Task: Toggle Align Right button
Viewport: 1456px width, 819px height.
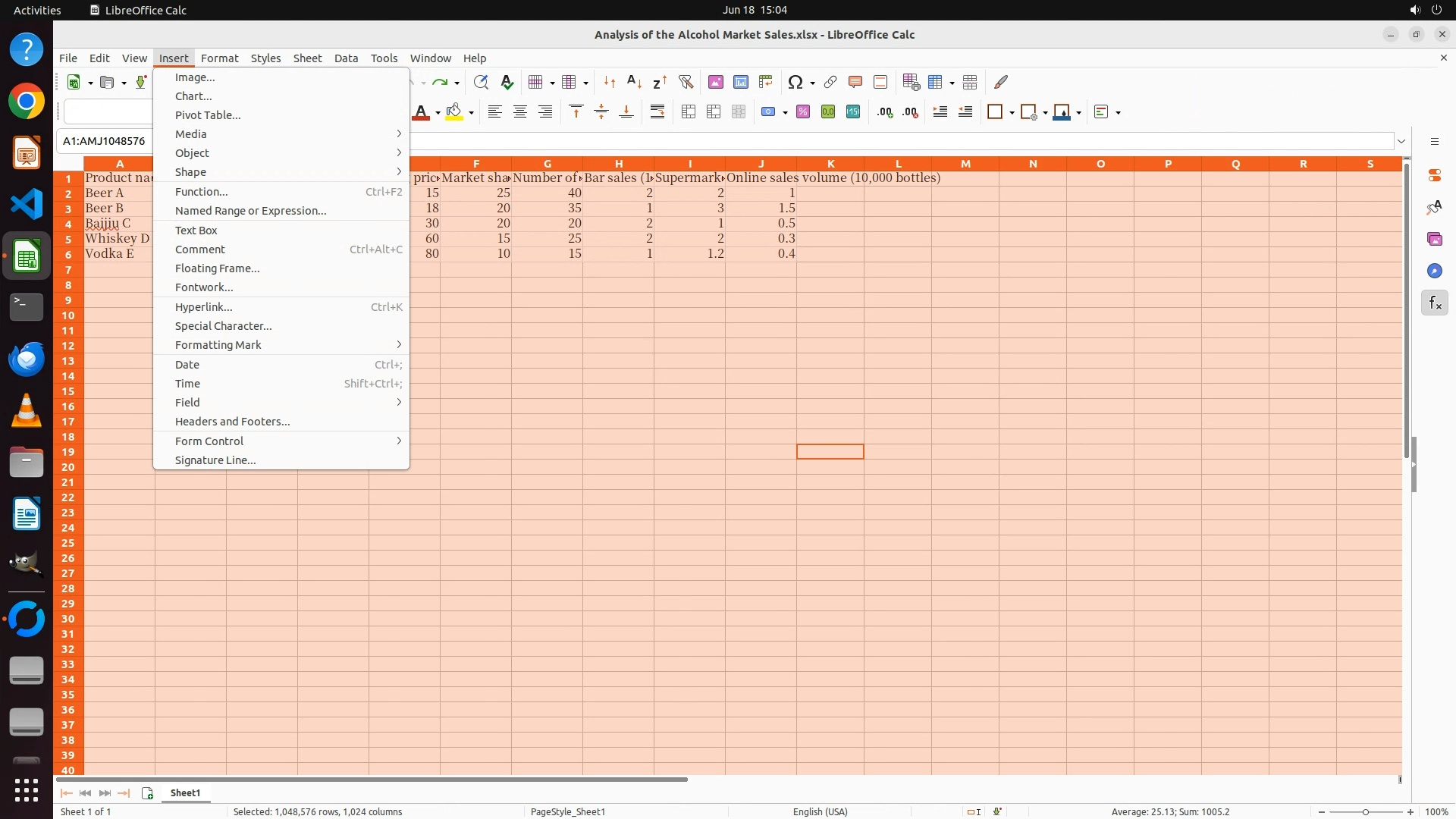Action: pos(545,112)
